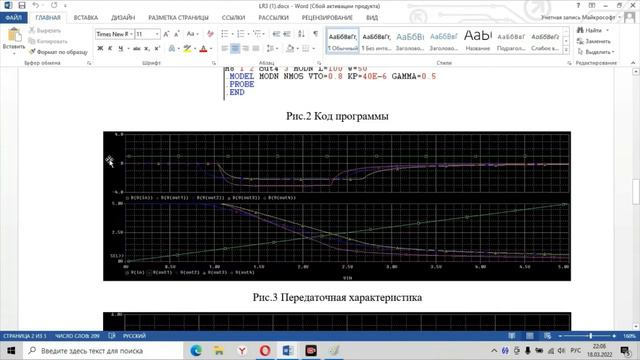This screenshot has width=640, height=360.
Task: Apply red font color
Action: pos(203,49)
